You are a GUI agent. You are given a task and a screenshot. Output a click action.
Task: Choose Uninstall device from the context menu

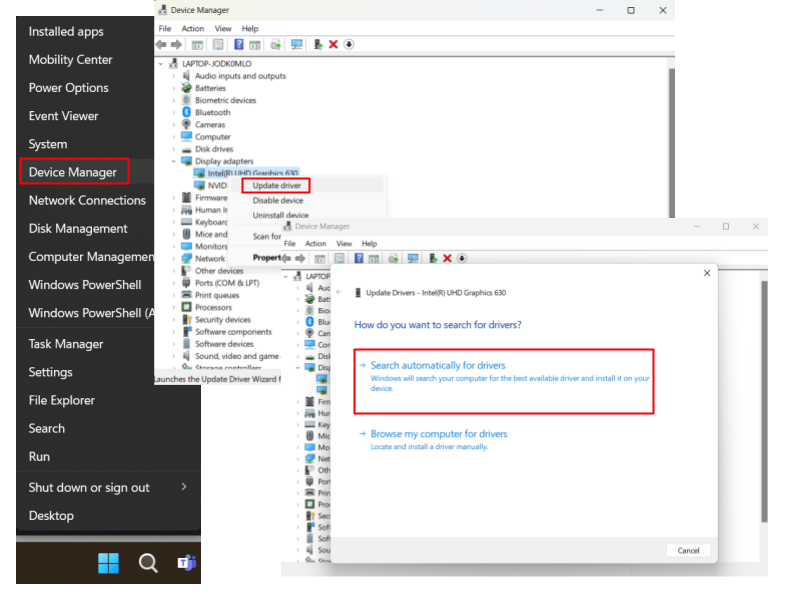click(x=280, y=215)
